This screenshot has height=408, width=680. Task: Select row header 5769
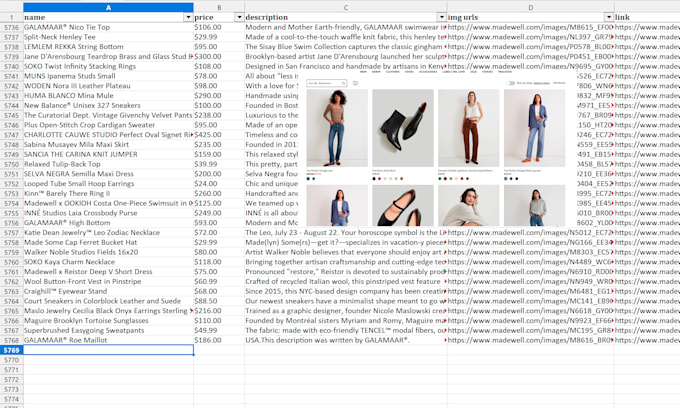(12, 350)
